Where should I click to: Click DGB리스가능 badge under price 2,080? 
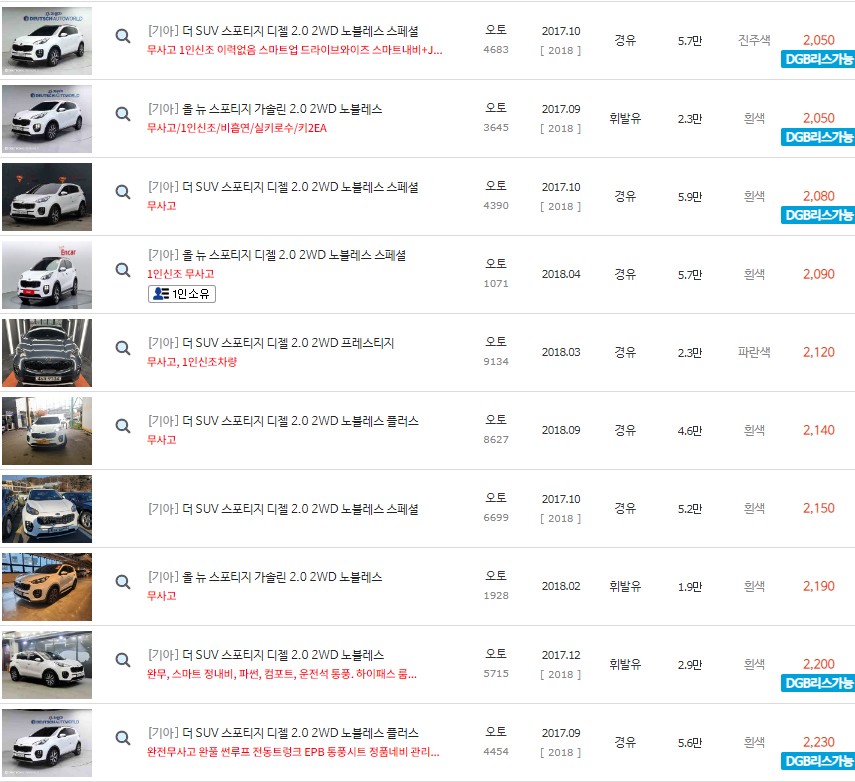(818, 215)
